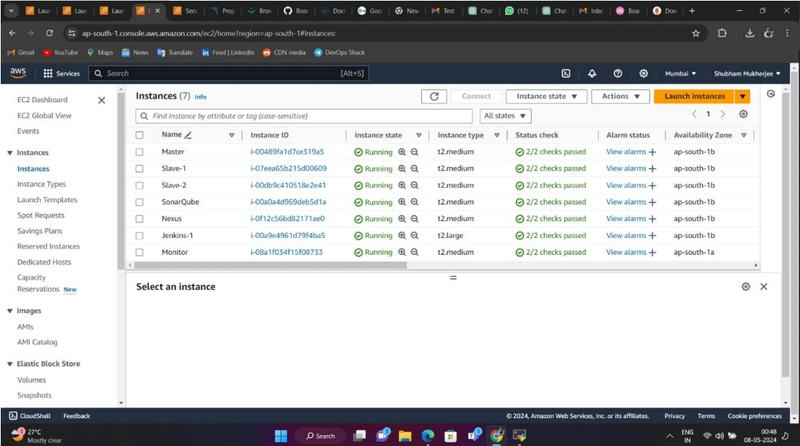Open Launch Templates in sidebar

point(47,200)
